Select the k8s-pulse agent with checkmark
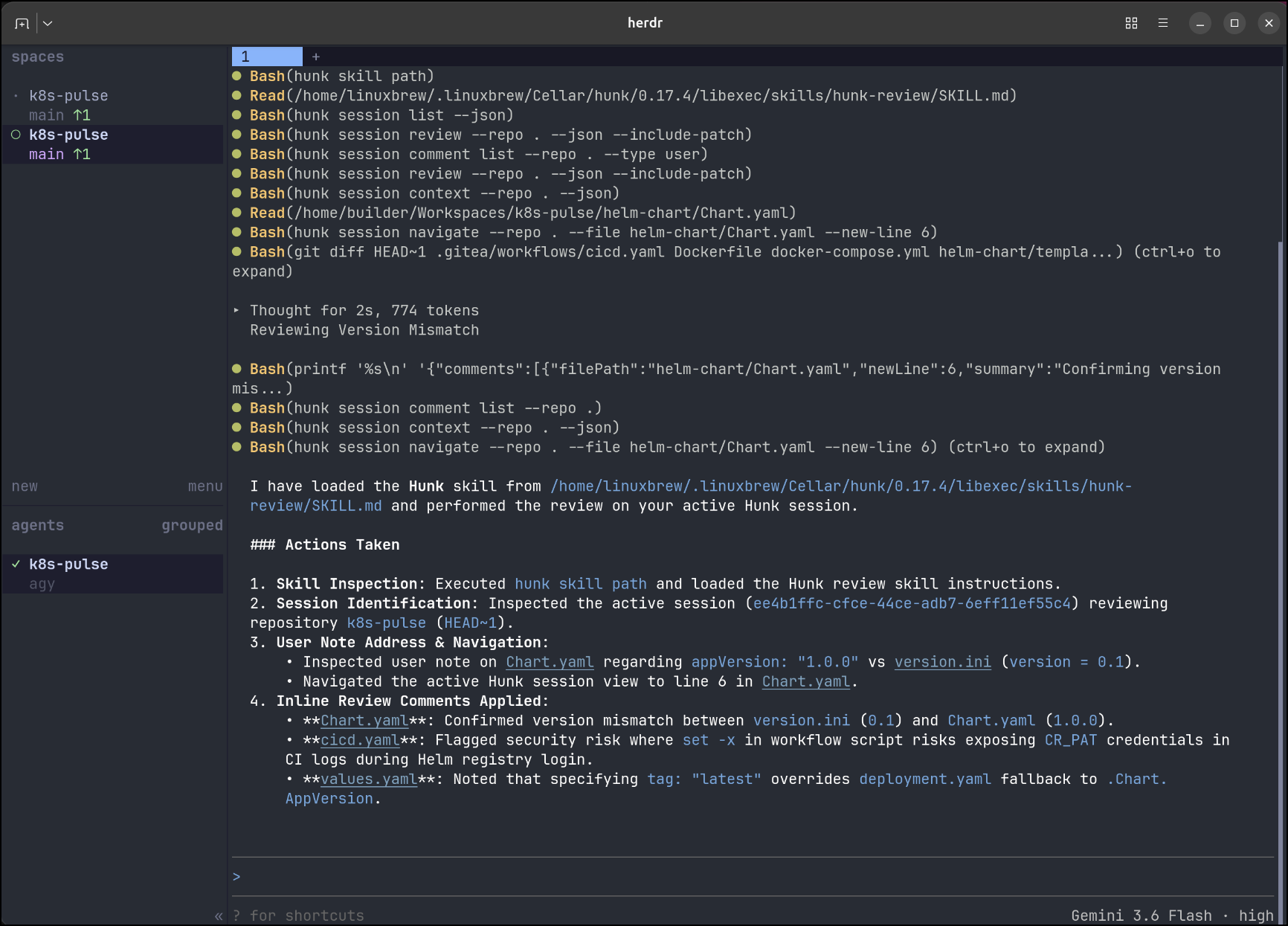Viewport: 1288px width, 926px height. 112,573
